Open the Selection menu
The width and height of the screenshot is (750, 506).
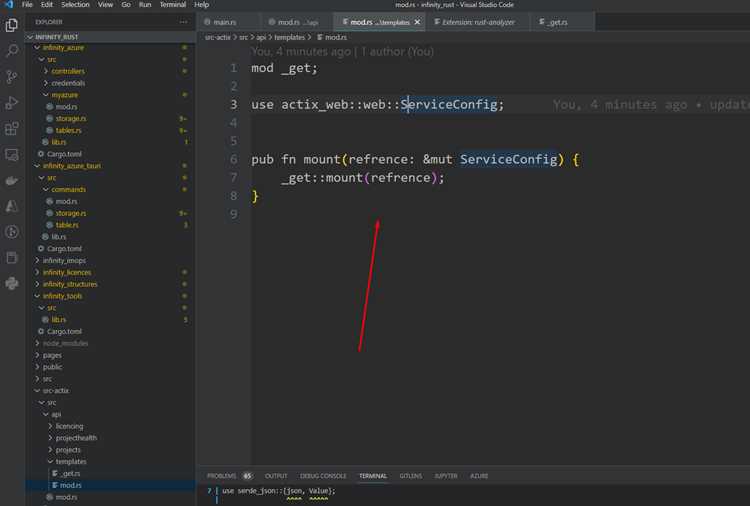(x=75, y=4)
